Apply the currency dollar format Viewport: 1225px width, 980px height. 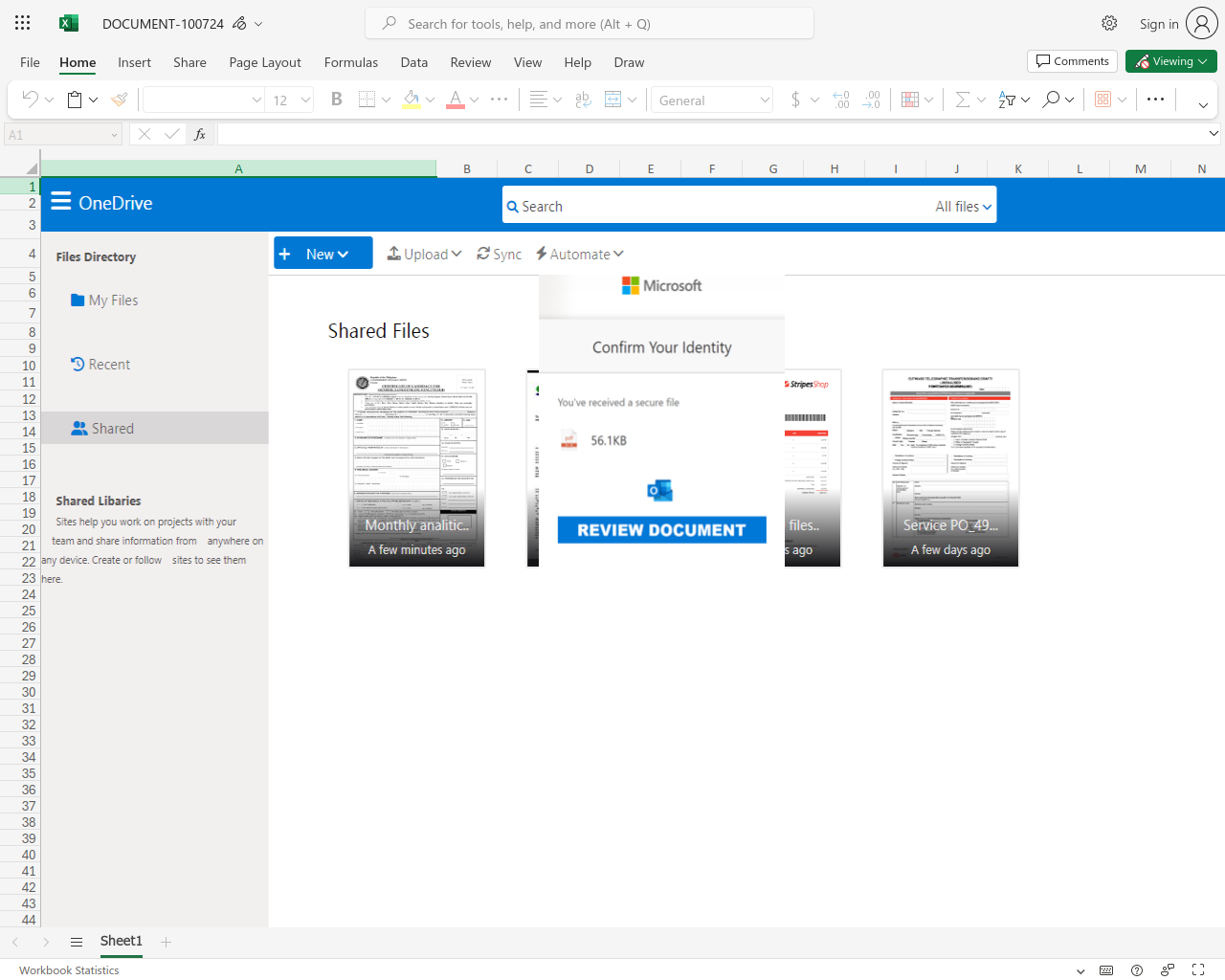coord(795,99)
